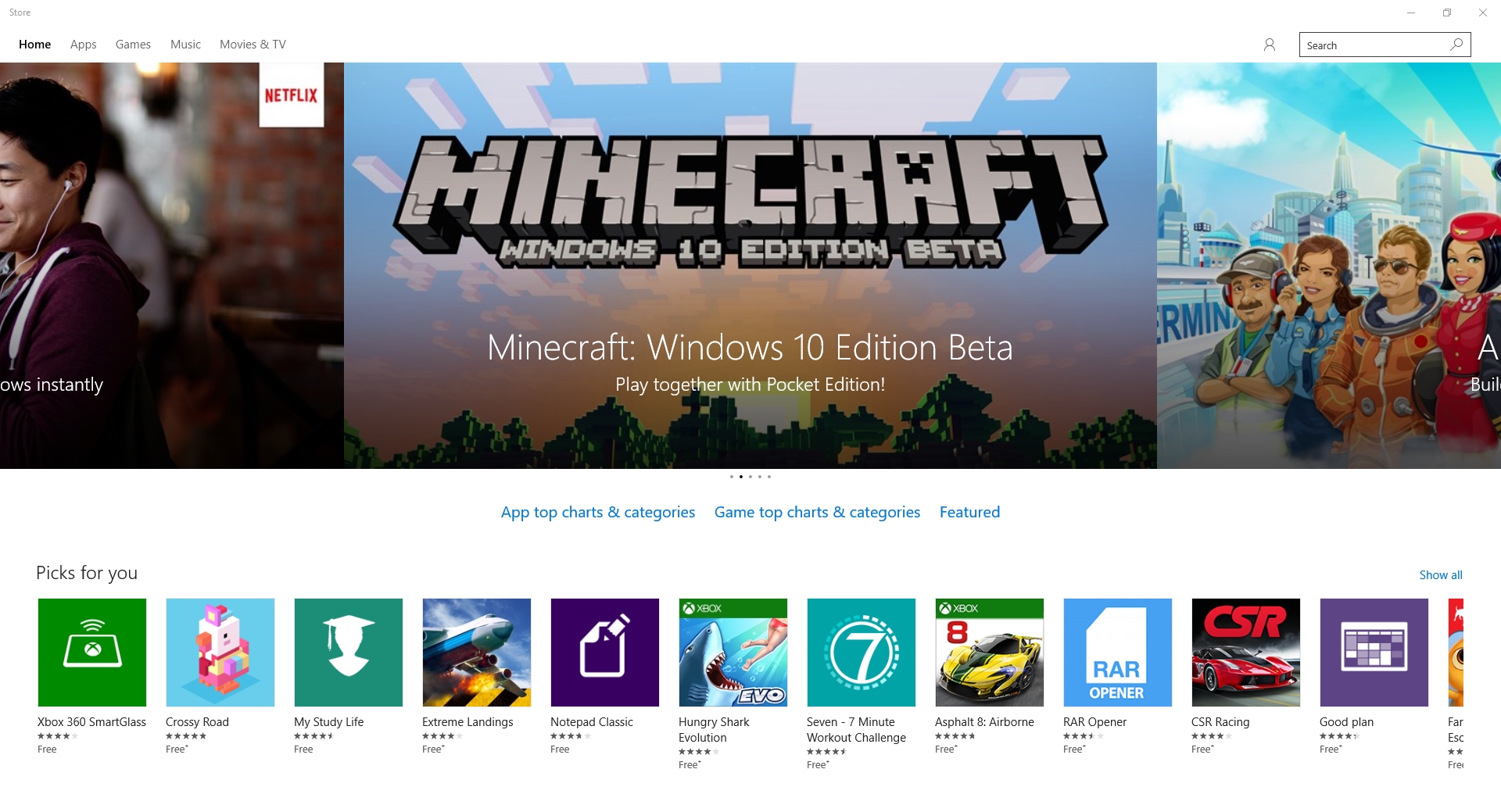Select the fourth carousel page dot
The width and height of the screenshot is (1501, 812).
tap(760, 477)
